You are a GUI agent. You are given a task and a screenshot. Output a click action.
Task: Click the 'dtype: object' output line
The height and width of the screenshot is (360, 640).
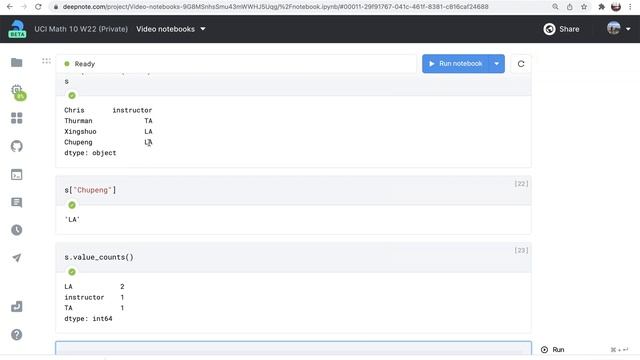coord(90,153)
